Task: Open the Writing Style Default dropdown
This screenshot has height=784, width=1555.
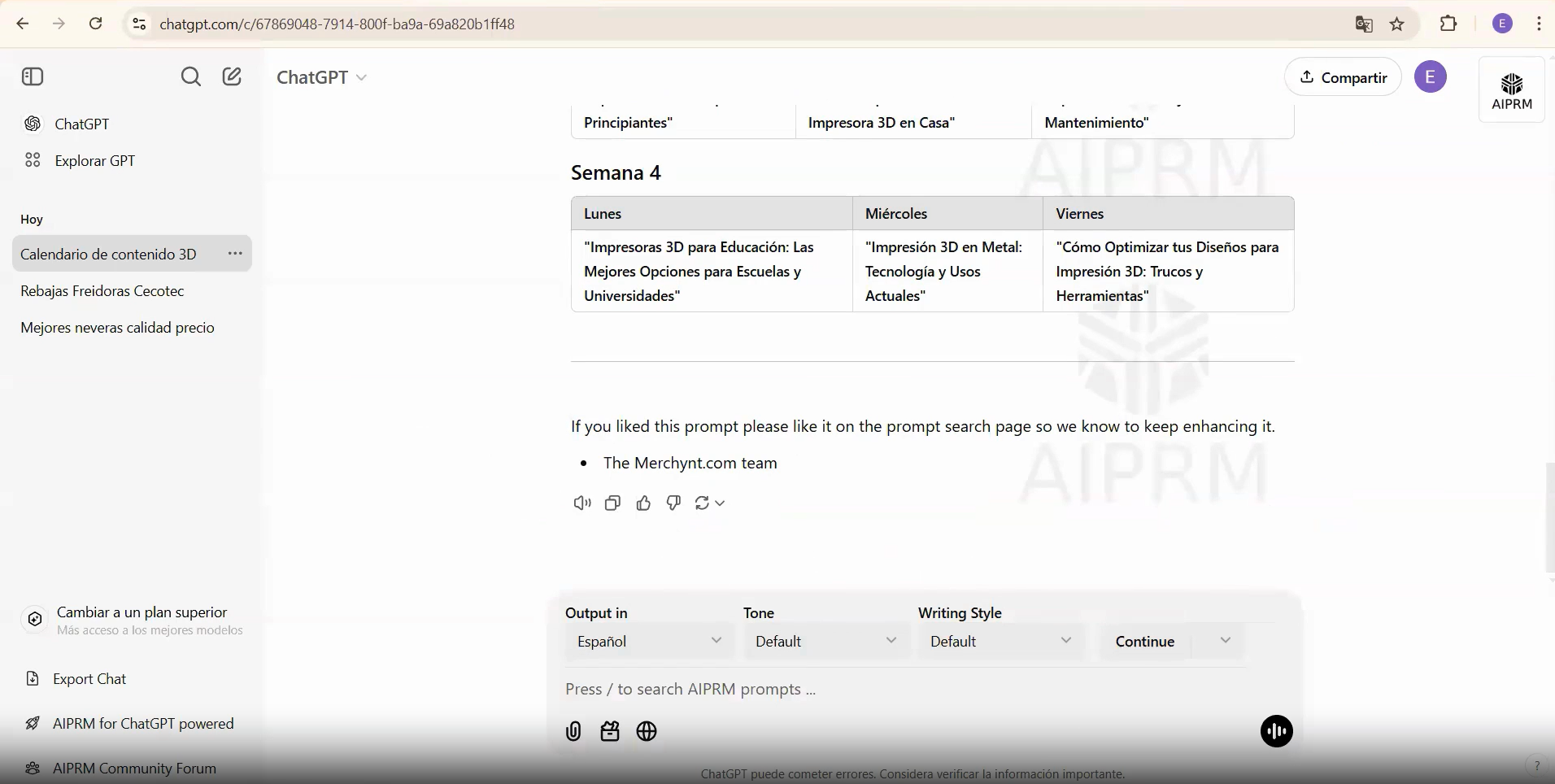Action: point(1000,641)
